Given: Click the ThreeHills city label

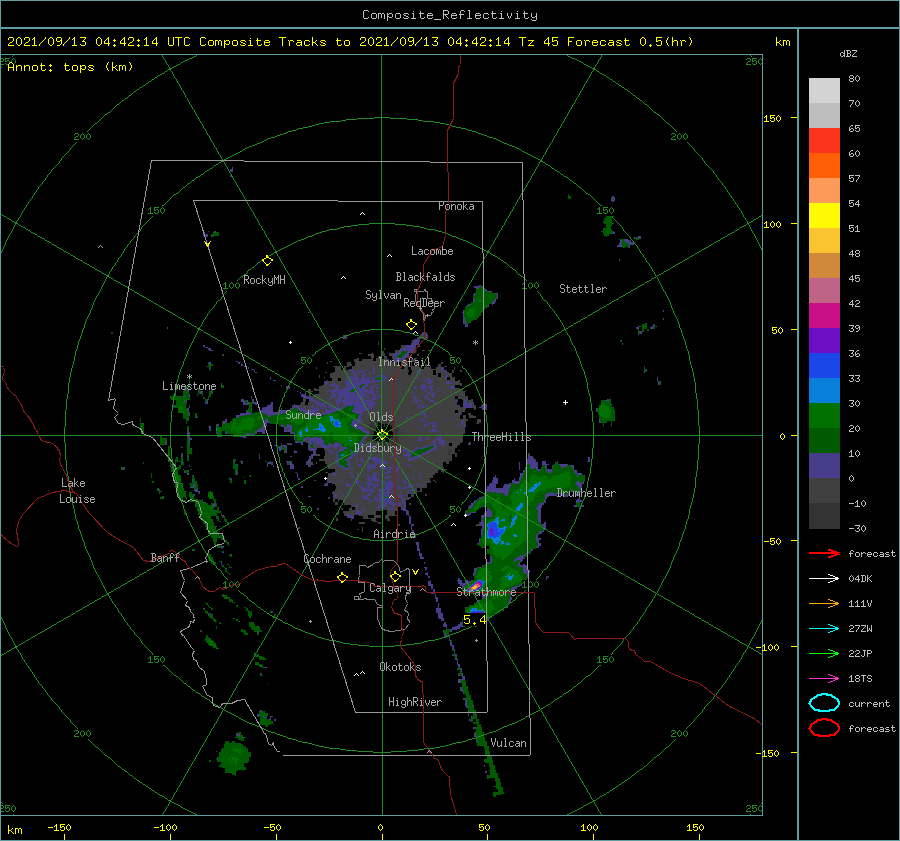Looking at the screenshot, I should [x=502, y=437].
